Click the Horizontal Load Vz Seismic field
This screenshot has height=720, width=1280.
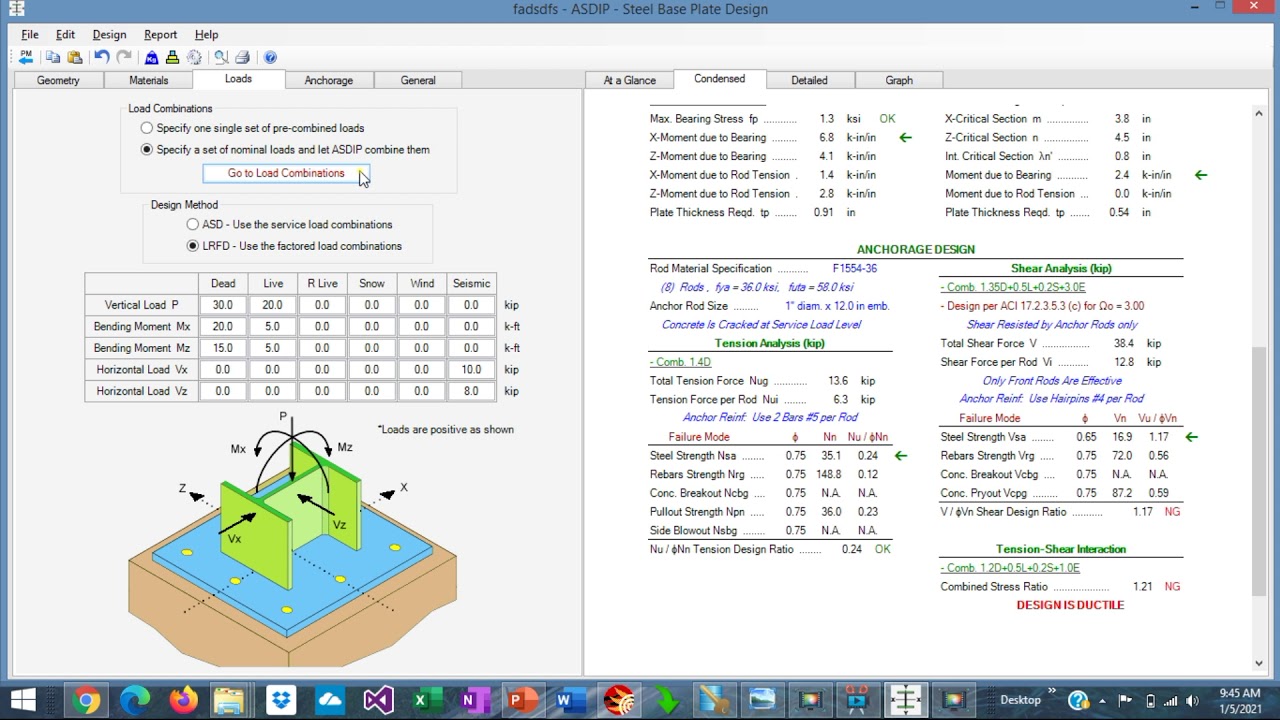[471, 391]
